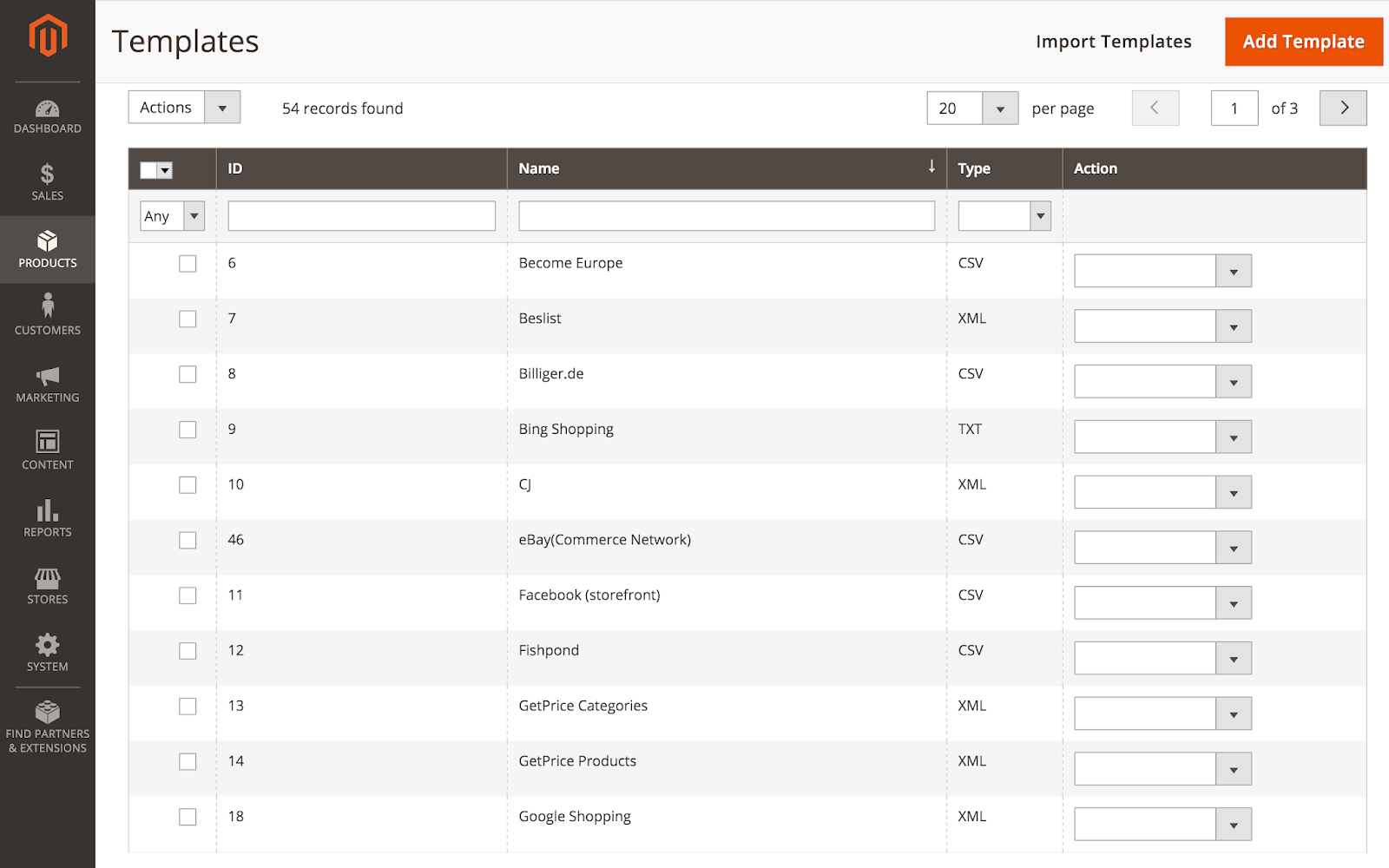The height and width of the screenshot is (868, 1389).
Task: Click the Google Shopping template name
Action: click(575, 817)
